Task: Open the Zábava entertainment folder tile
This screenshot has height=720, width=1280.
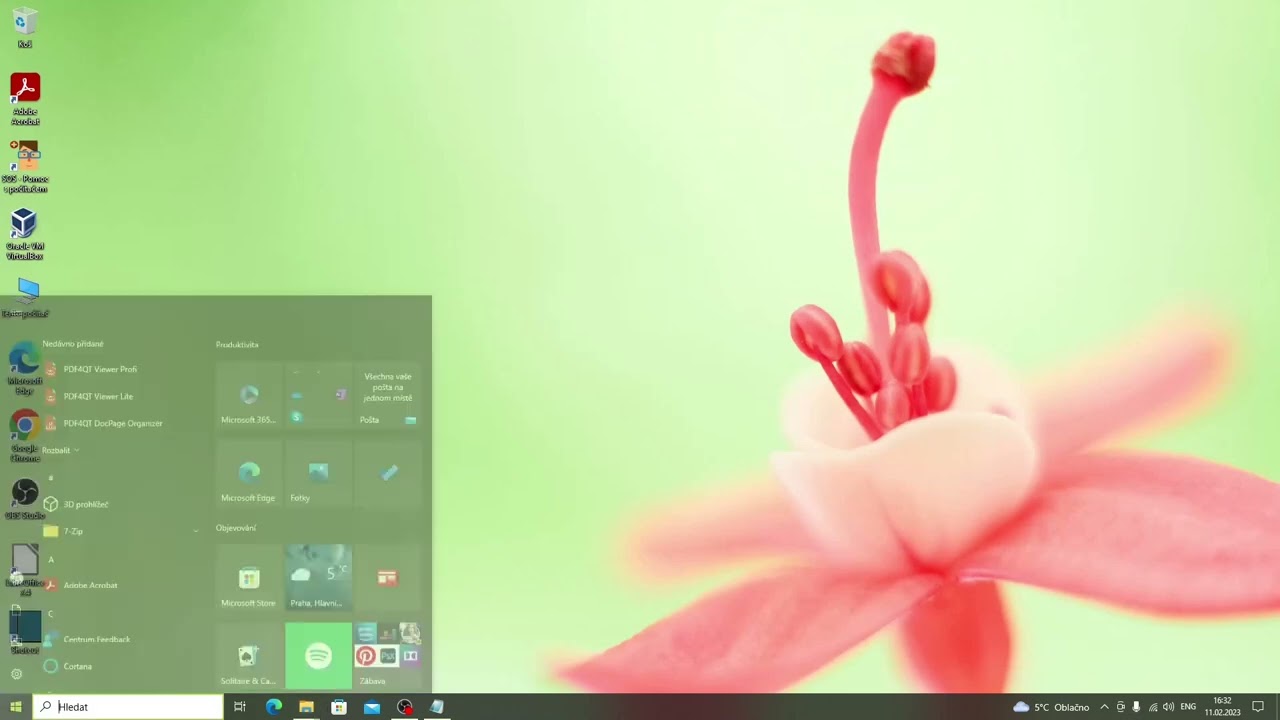Action: [388, 656]
